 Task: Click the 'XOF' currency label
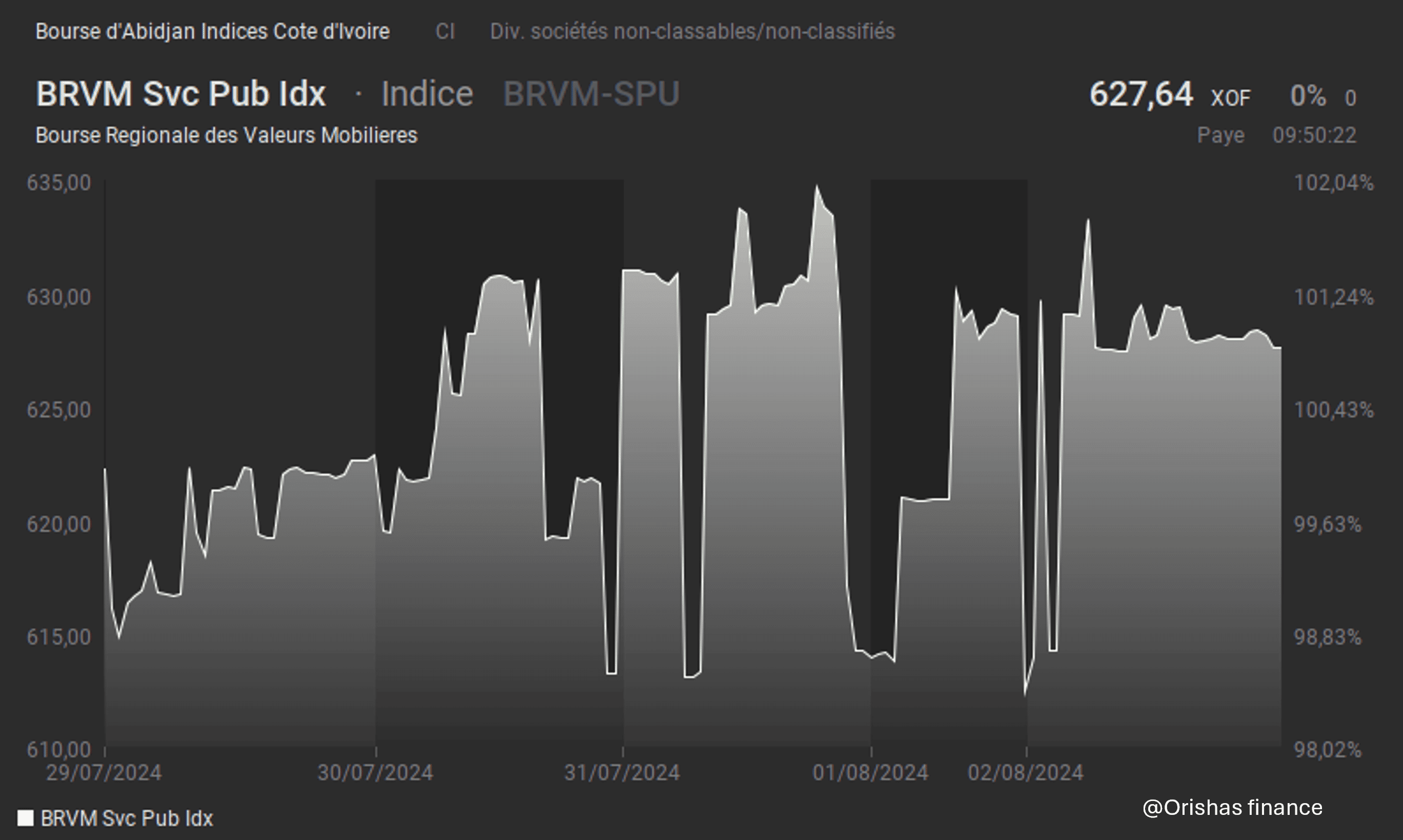[x=1230, y=98]
